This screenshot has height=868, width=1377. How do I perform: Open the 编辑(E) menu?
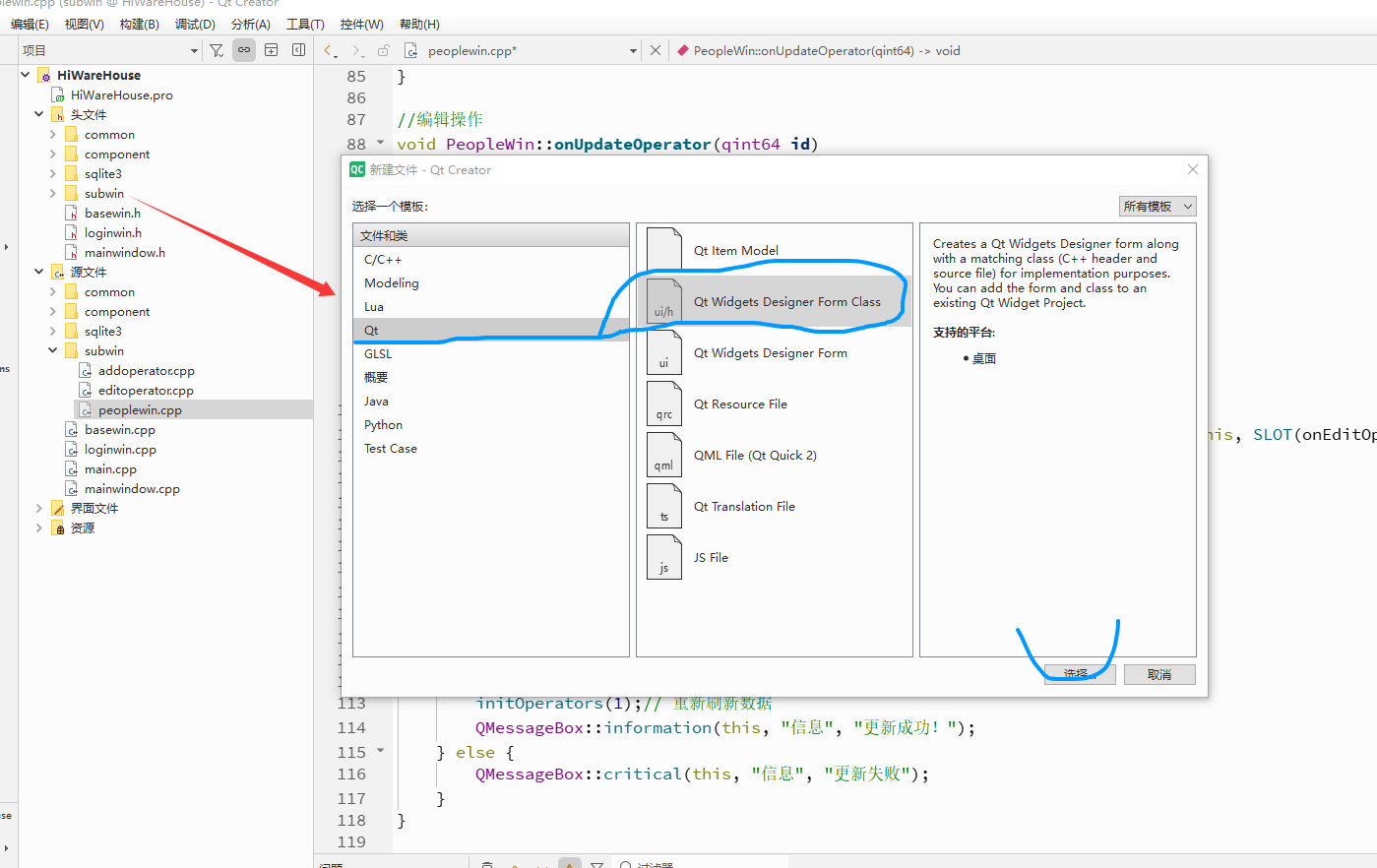click(x=30, y=24)
